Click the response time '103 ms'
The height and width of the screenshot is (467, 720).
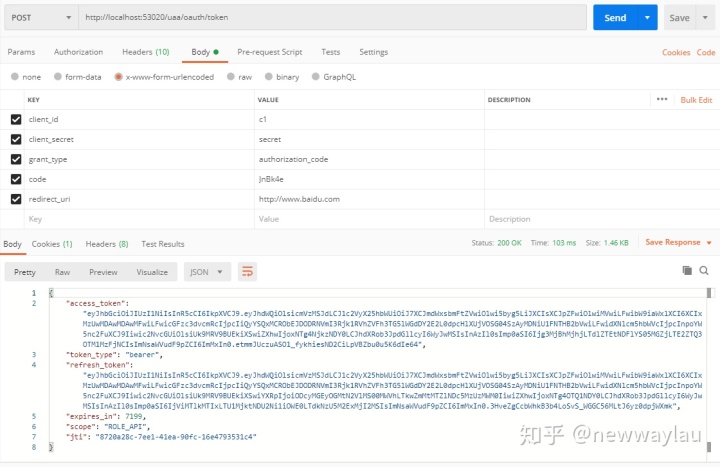[564, 243]
